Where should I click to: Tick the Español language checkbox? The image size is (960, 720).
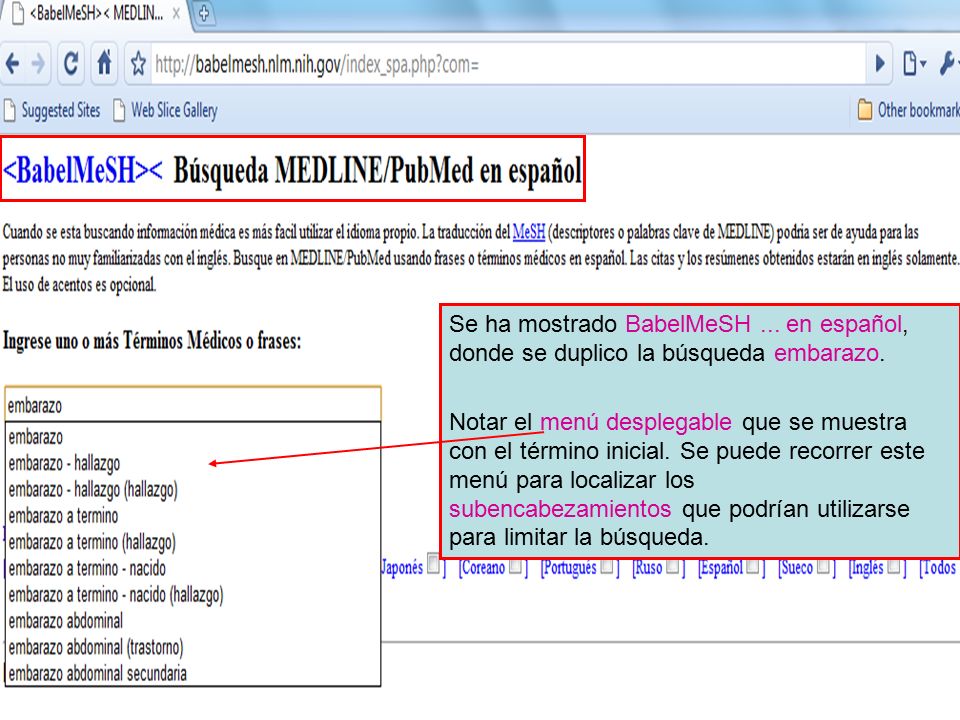pyautogui.click(x=753, y=567)
